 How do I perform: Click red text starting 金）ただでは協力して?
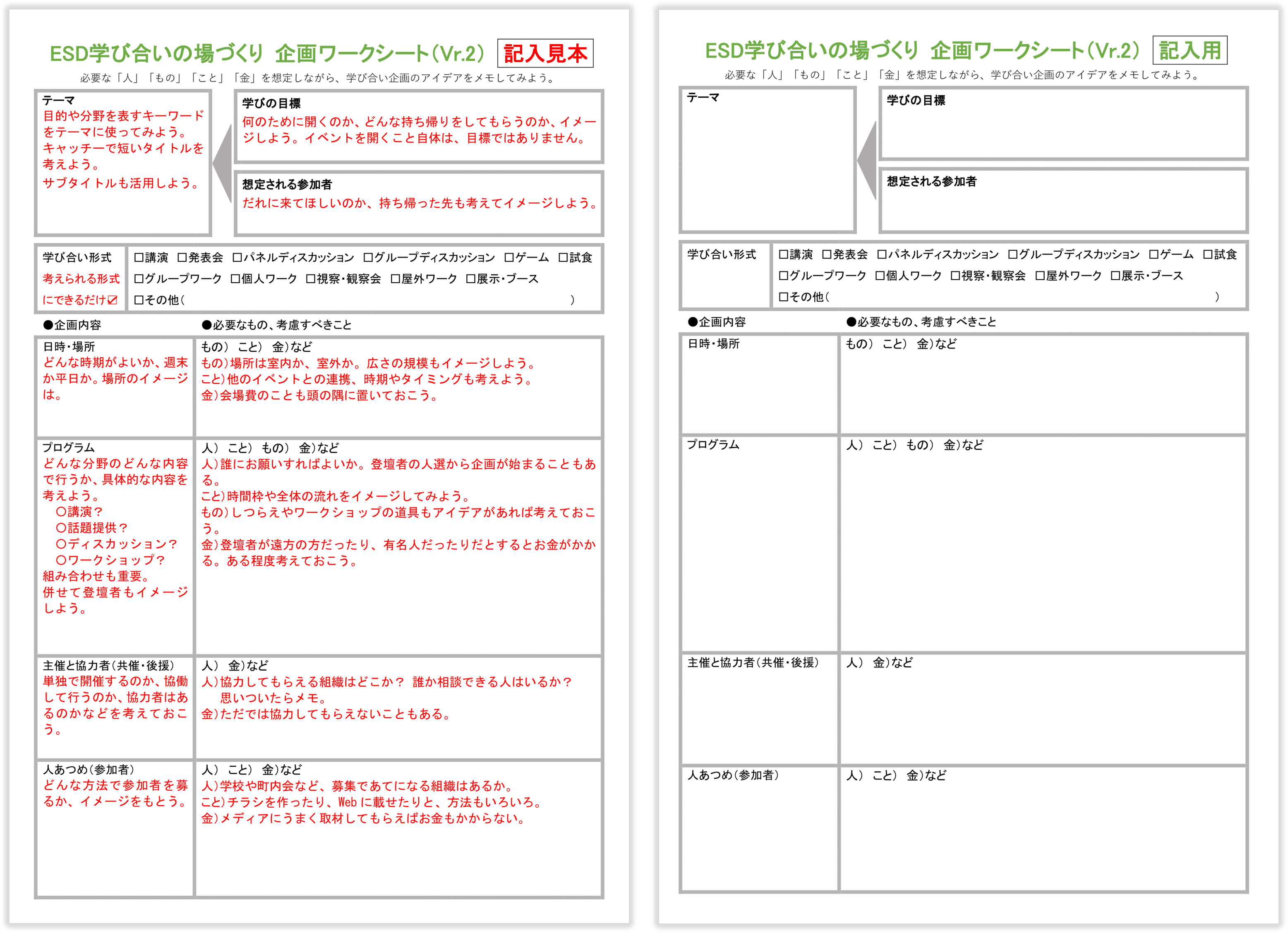[326, 714]
